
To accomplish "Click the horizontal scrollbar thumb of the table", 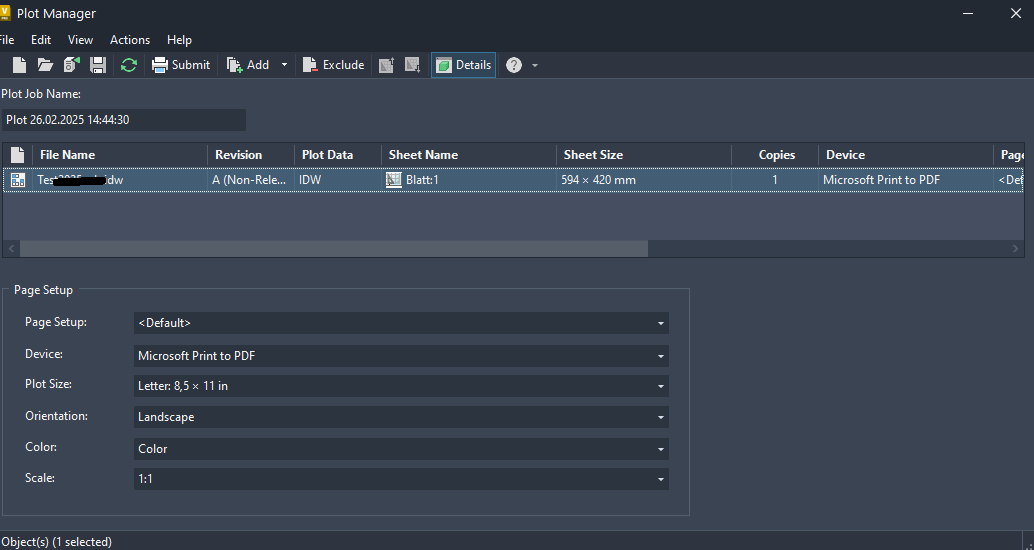I will point(334,249).
